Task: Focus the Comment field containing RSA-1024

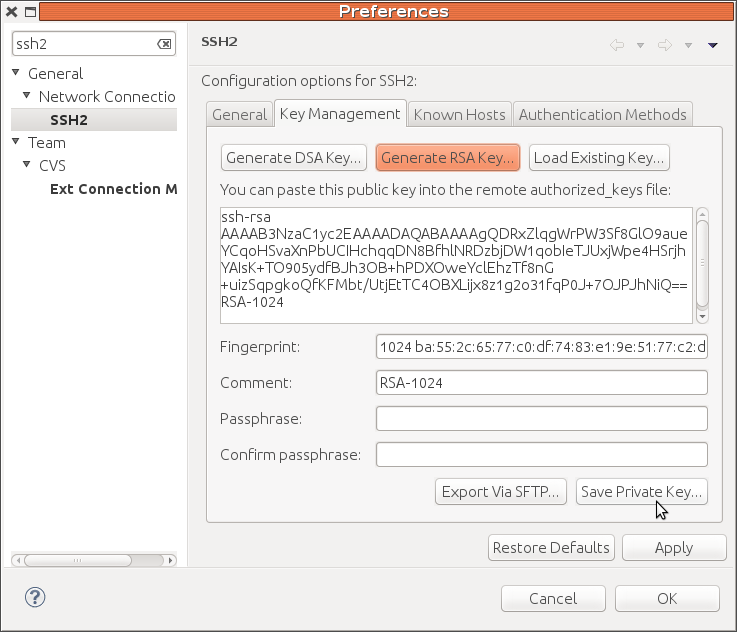Action: click(541, 383)
